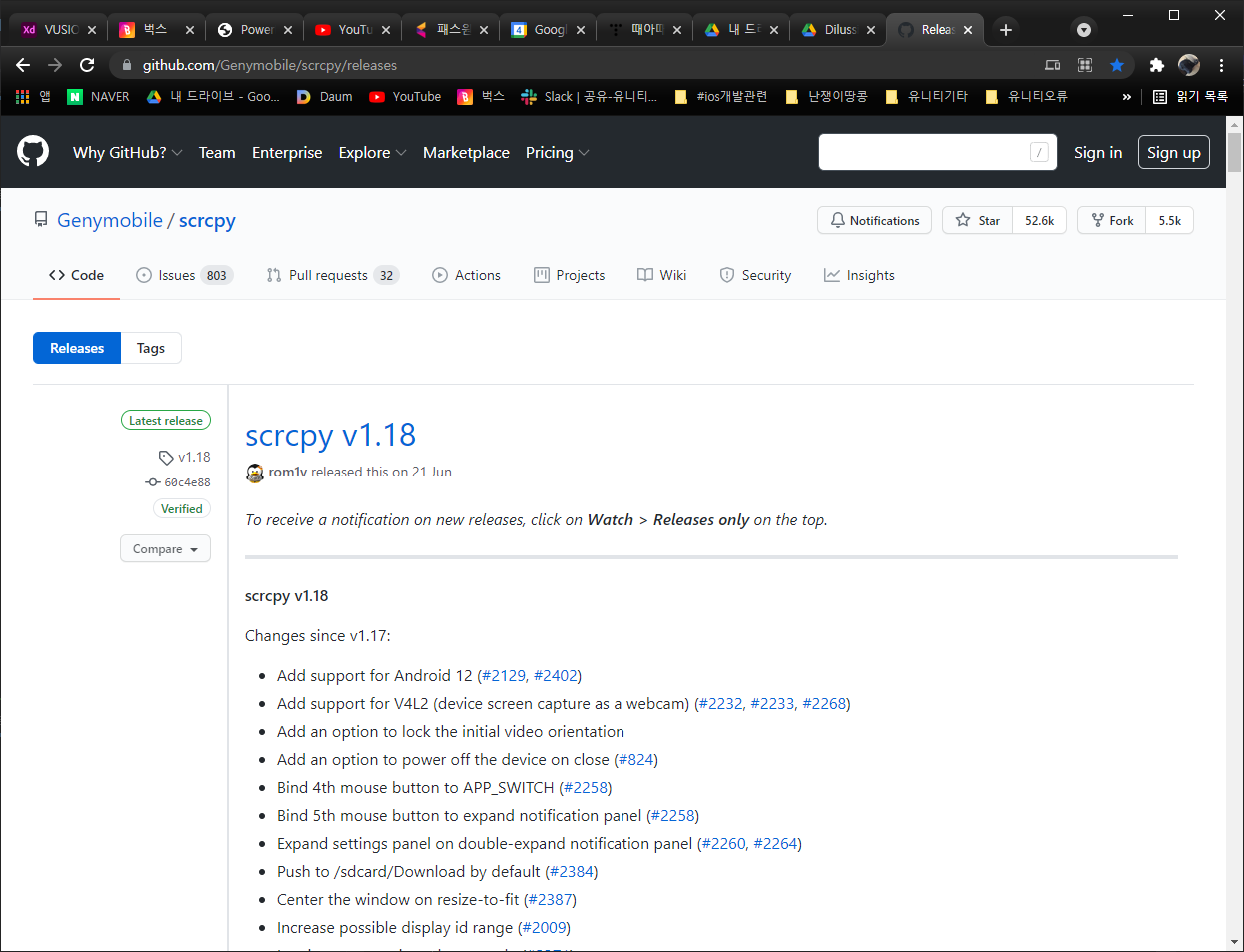Open the Chrome profile avatar
Viewport: 1244px width, 952px height.
pyautogui.click(x=1189, y=65)
